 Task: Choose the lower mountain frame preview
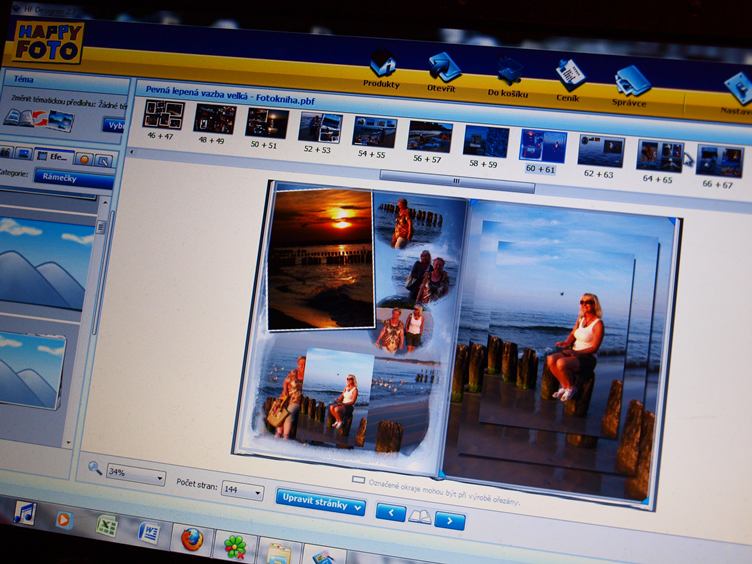(x=32, y=371)
